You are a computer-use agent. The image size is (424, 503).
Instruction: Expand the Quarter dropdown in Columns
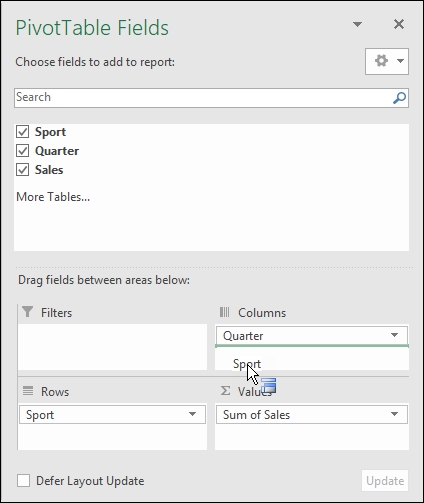click(x=394, y=335)
